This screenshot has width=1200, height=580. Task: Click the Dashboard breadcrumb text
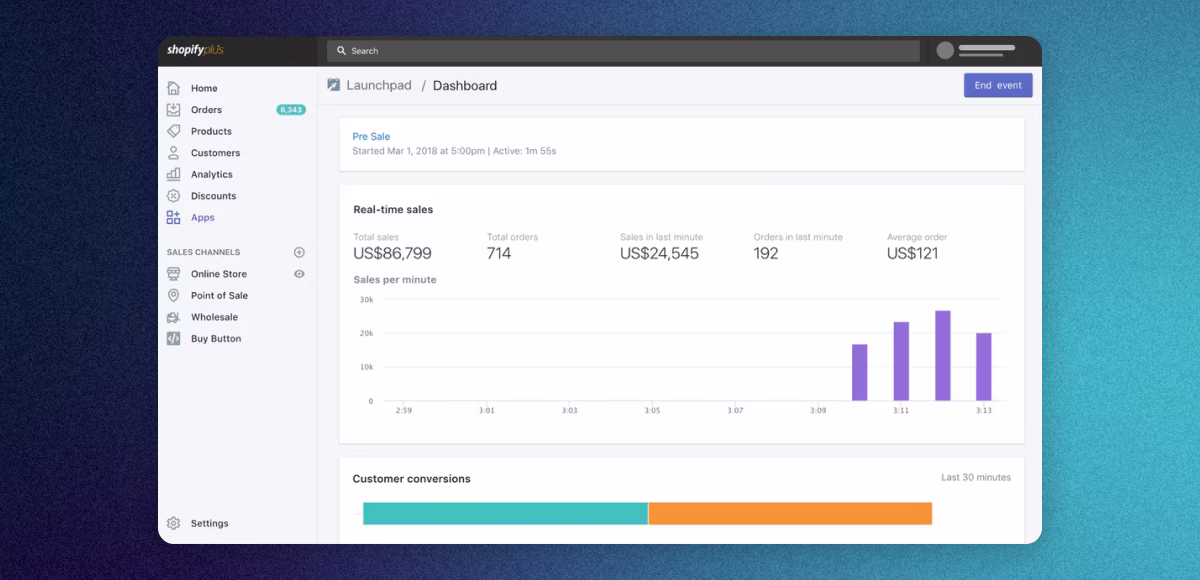(465, 85)
